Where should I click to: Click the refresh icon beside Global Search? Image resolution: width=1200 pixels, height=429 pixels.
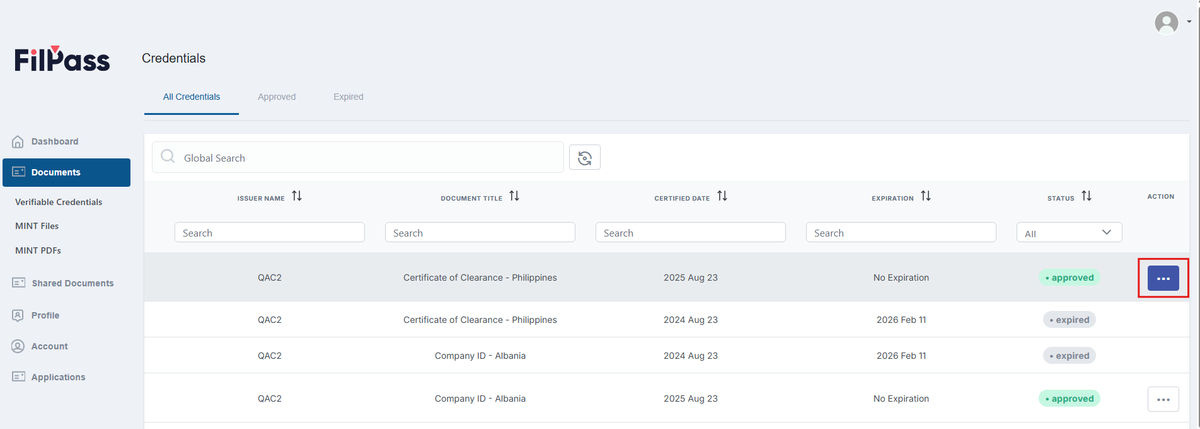pos(585,157)
